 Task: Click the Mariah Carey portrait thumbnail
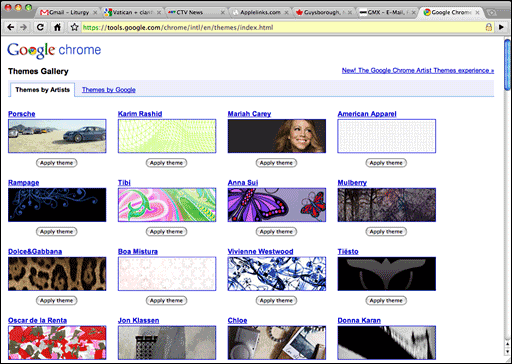[x=277, y=136]
